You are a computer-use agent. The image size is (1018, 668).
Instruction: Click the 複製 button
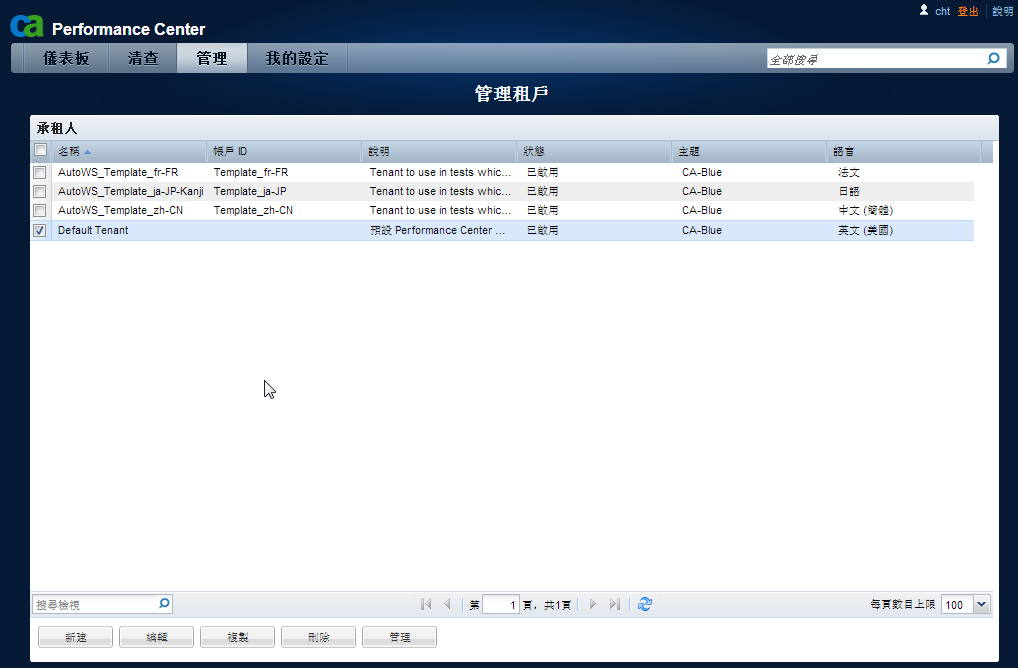pyautogui.click(x=238, y=637)
